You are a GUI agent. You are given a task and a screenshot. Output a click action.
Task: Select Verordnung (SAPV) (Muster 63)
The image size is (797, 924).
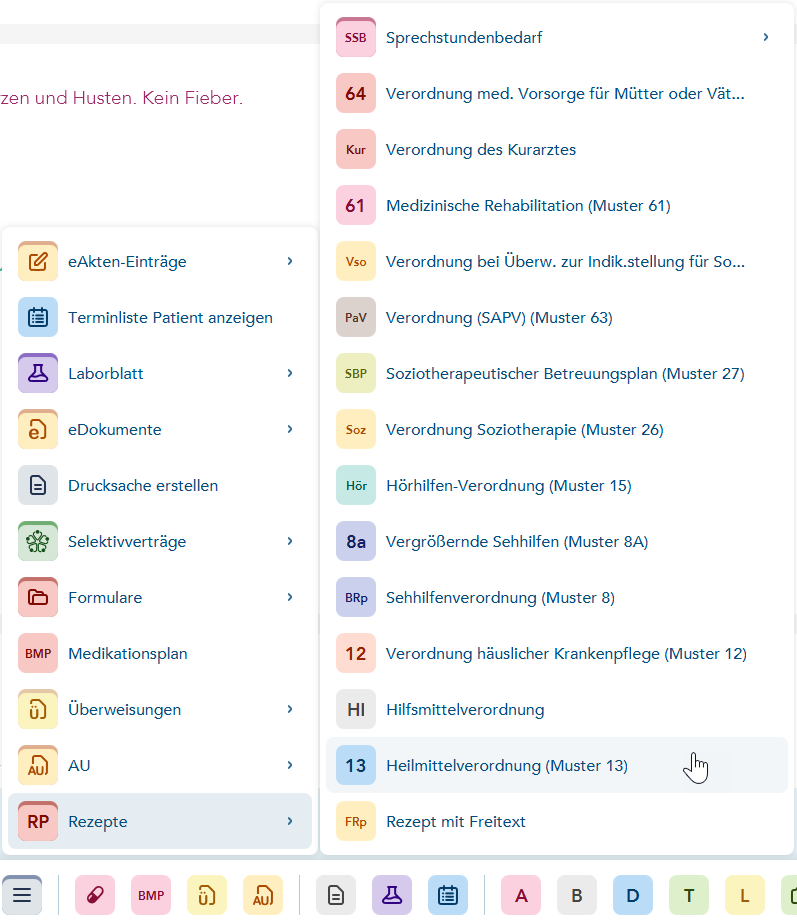(x=556, y=317)
